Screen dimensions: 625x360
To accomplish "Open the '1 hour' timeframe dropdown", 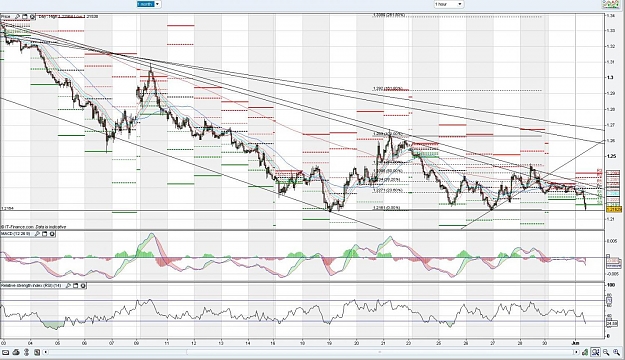I will pyautogui.click(x=448, y=4).
